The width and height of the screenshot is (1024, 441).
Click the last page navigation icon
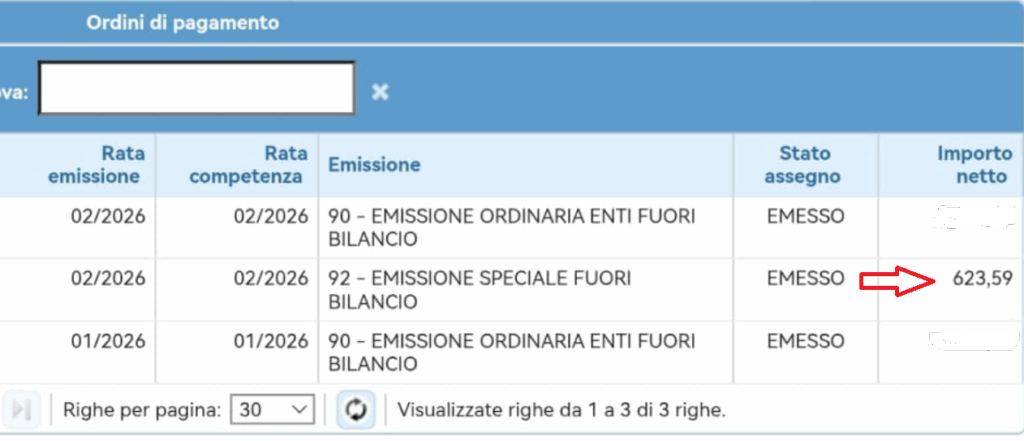point(20,409)
